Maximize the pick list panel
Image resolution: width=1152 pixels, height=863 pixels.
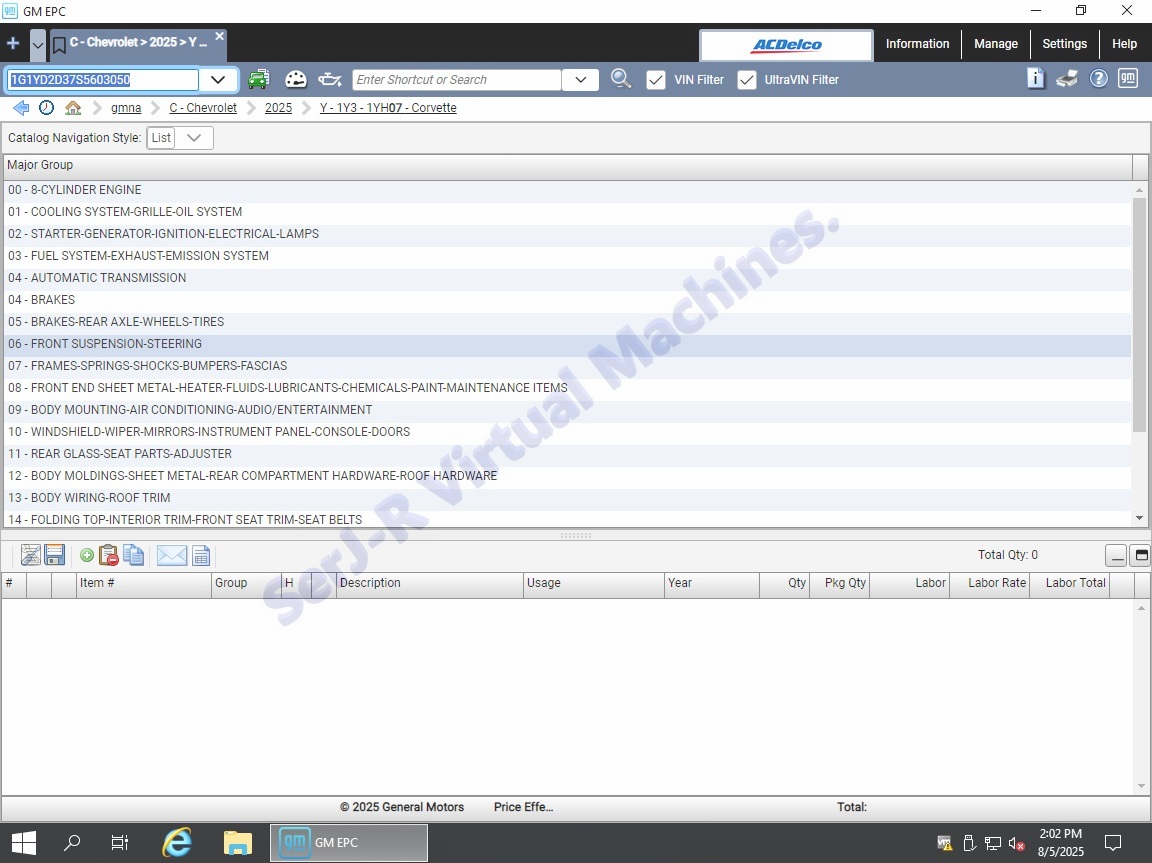click(x=1142, y=555)
